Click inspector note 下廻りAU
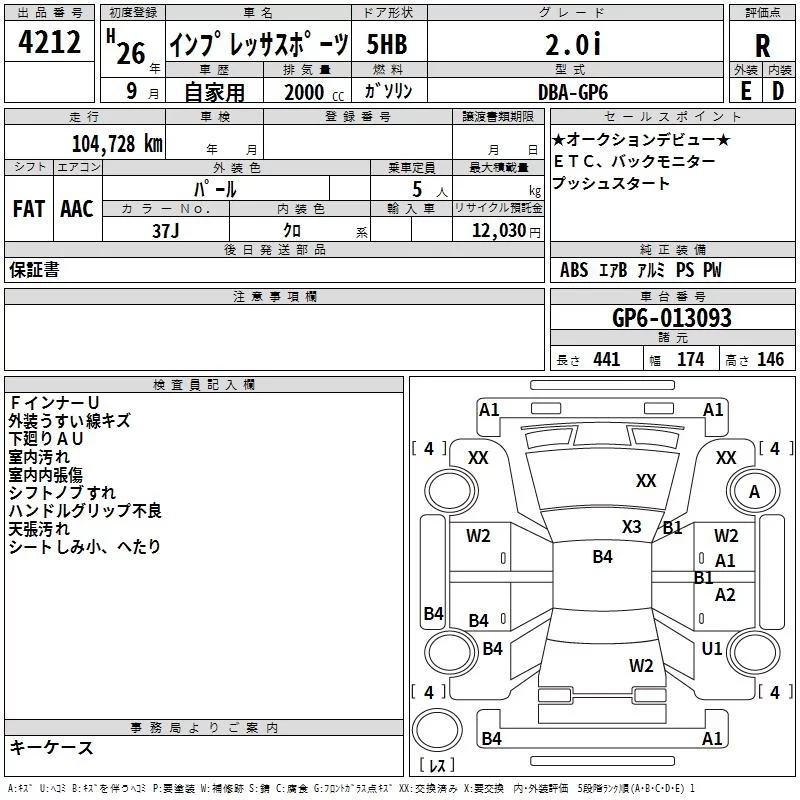 coord(46,439)
